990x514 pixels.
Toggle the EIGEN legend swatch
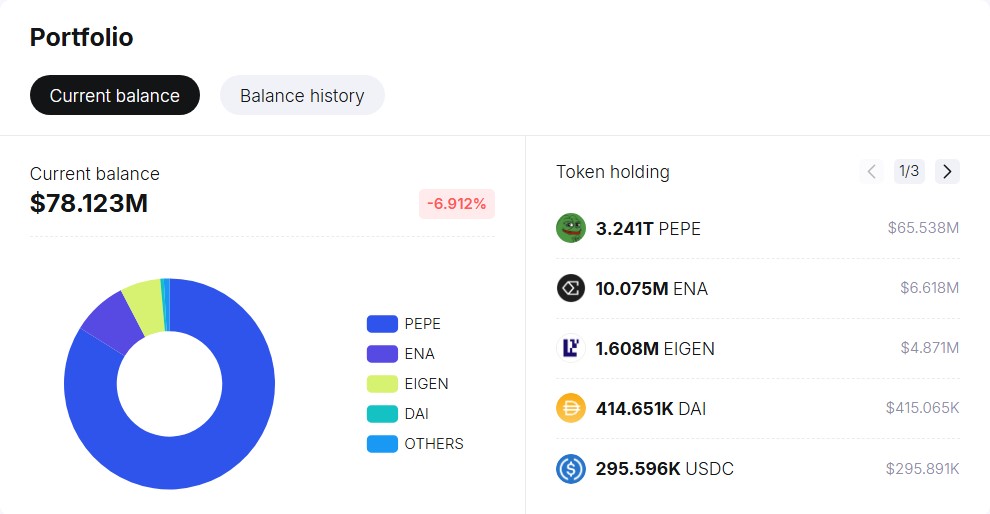[x=382, y=384]
